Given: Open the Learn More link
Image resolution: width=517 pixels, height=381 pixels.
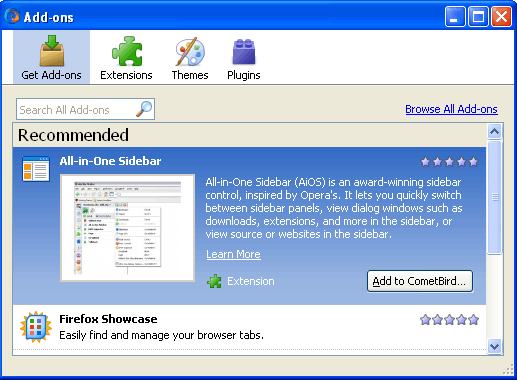Looking at the screenshot, I should click(233, 254).
